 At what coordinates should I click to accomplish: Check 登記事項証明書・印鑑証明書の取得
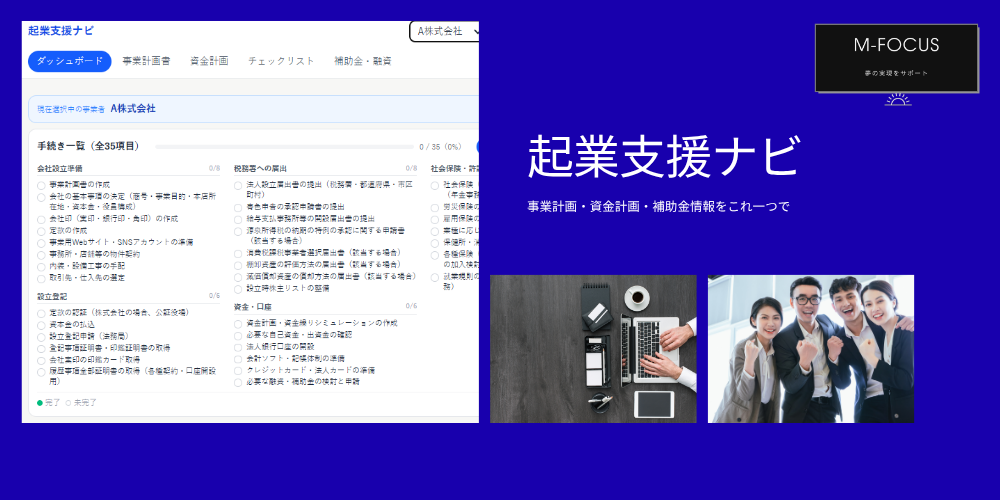(x=41, y=349)
